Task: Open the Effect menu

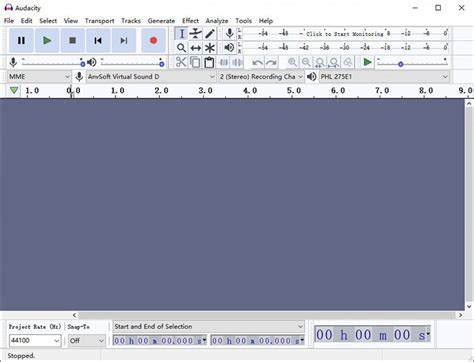Action: (190, 21)
